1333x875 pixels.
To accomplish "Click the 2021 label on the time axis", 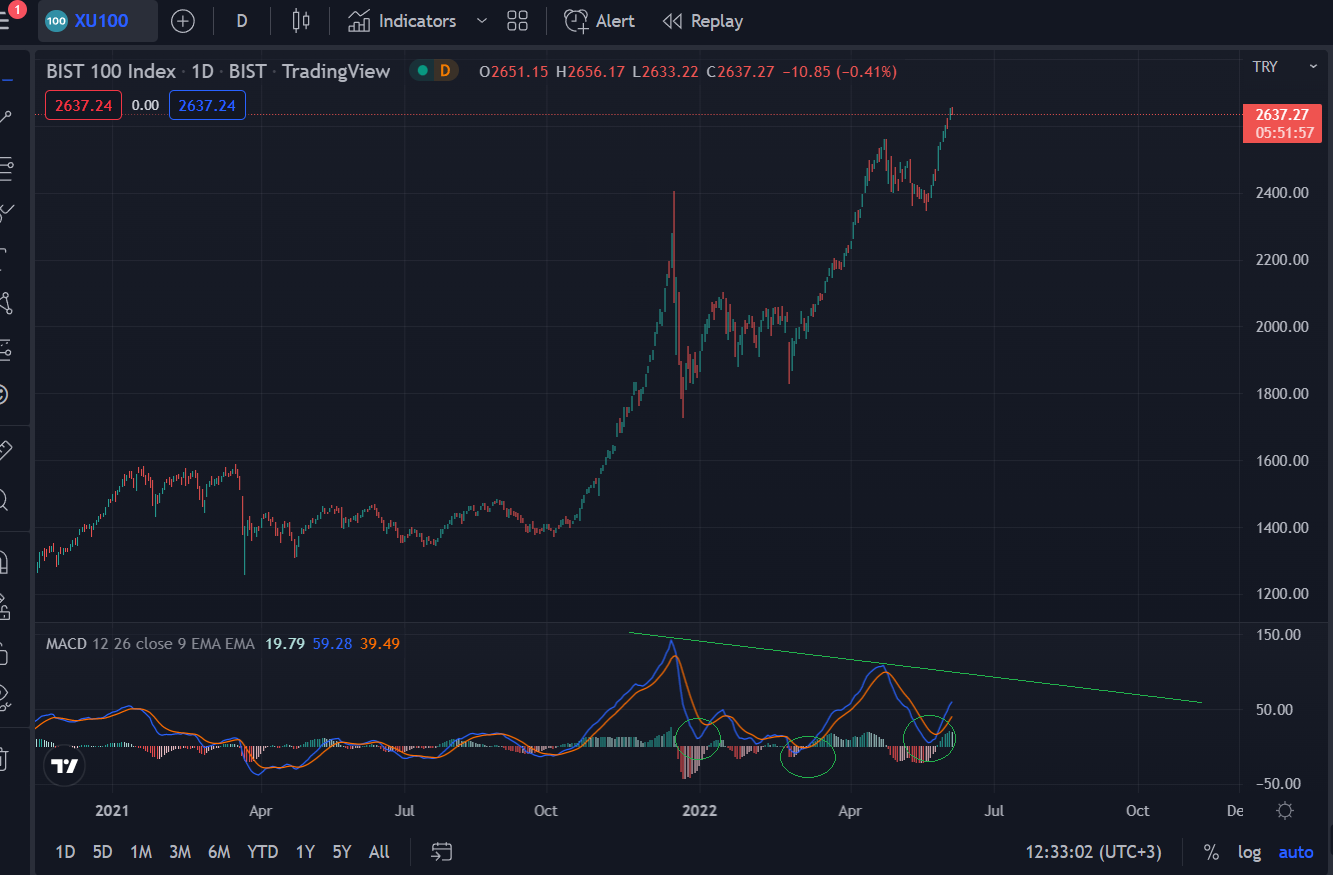I will pyautogui.click(x=113, y=810).
